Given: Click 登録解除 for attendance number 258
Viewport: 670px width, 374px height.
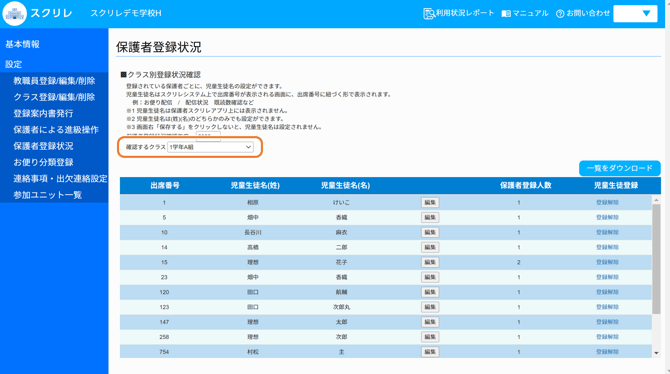Looking at the screenshot, I should coord(607,337).
